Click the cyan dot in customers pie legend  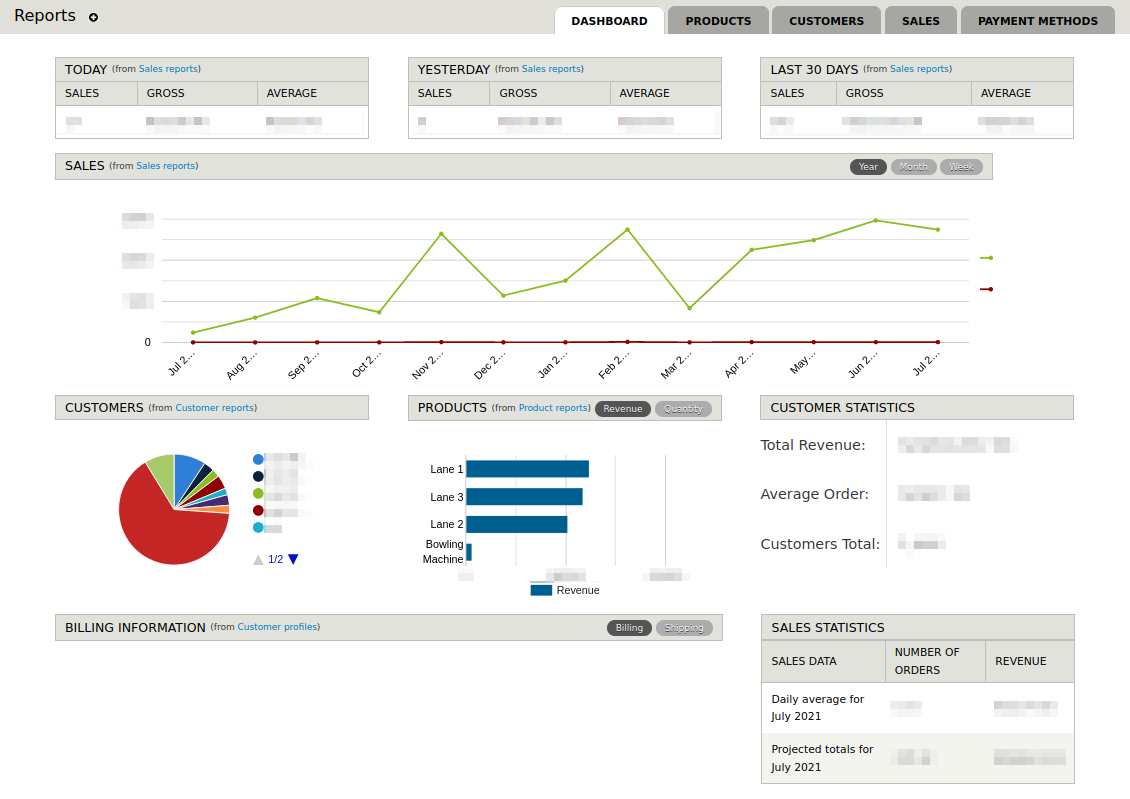pos(258,527)
